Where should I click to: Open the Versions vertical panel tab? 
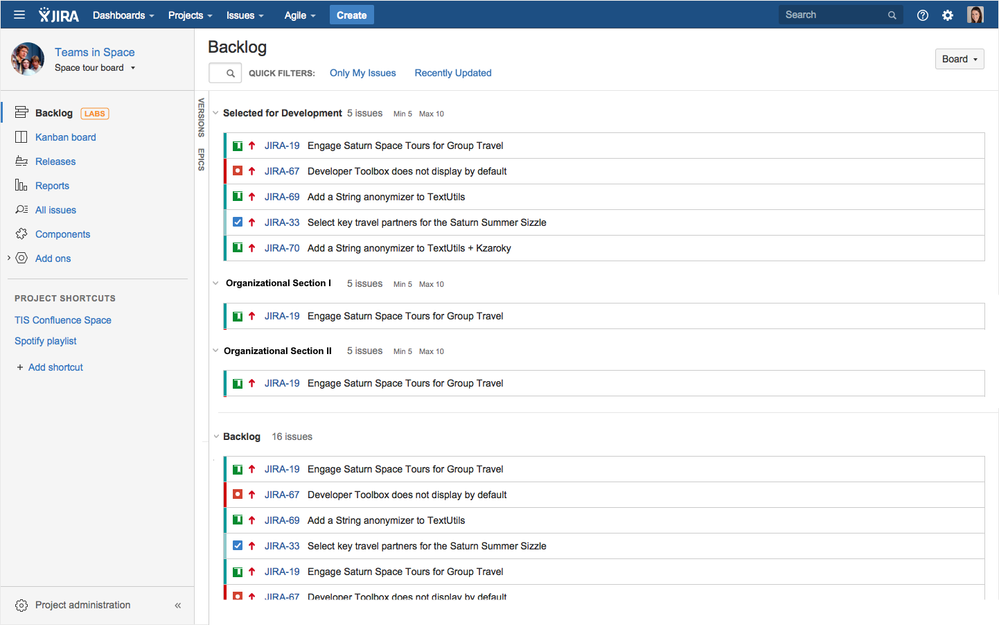coord(201,117)
